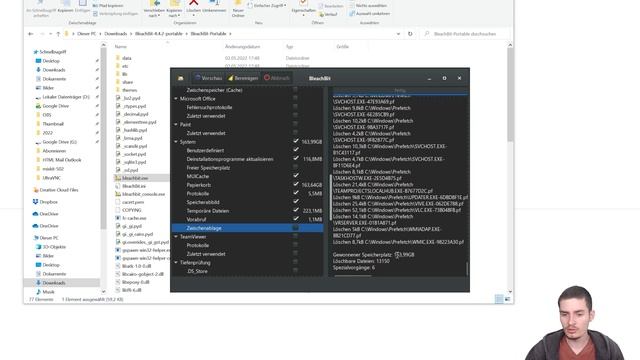This screenshot has width=640, height=360.
Task: Click Neuer Ordner in the Explorer ribbon
Action: (x=238, y=9)
